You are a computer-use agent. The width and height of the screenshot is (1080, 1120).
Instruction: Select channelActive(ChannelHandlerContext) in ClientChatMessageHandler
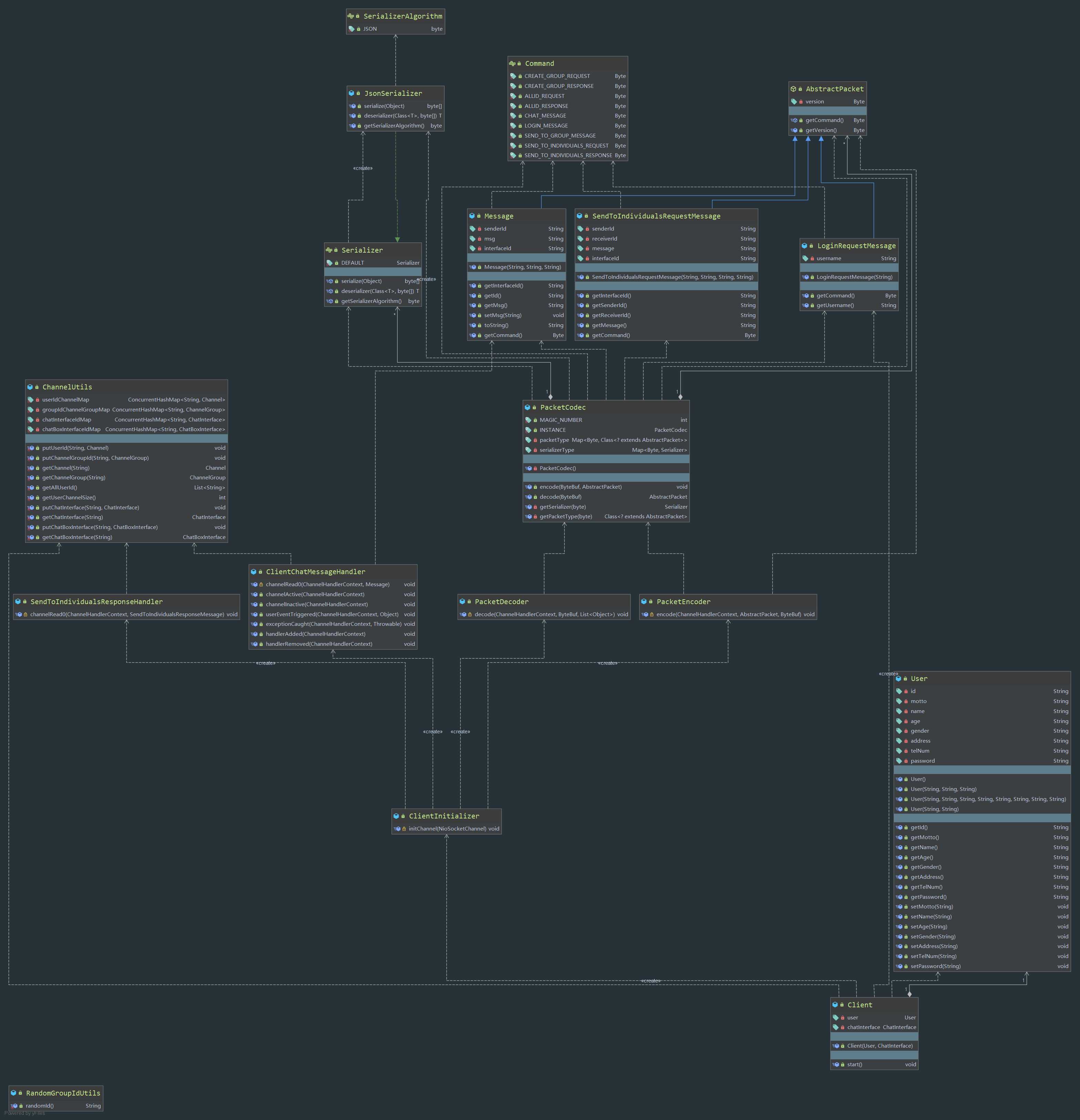(x=333, y=594)
